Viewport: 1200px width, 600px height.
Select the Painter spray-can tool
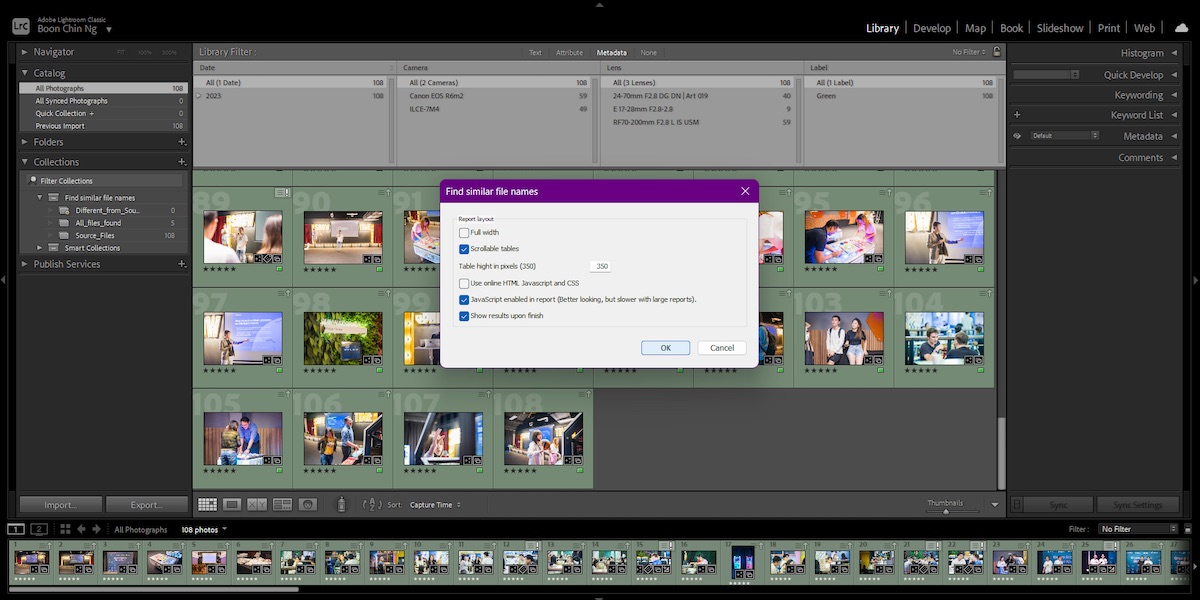point(341,504)
